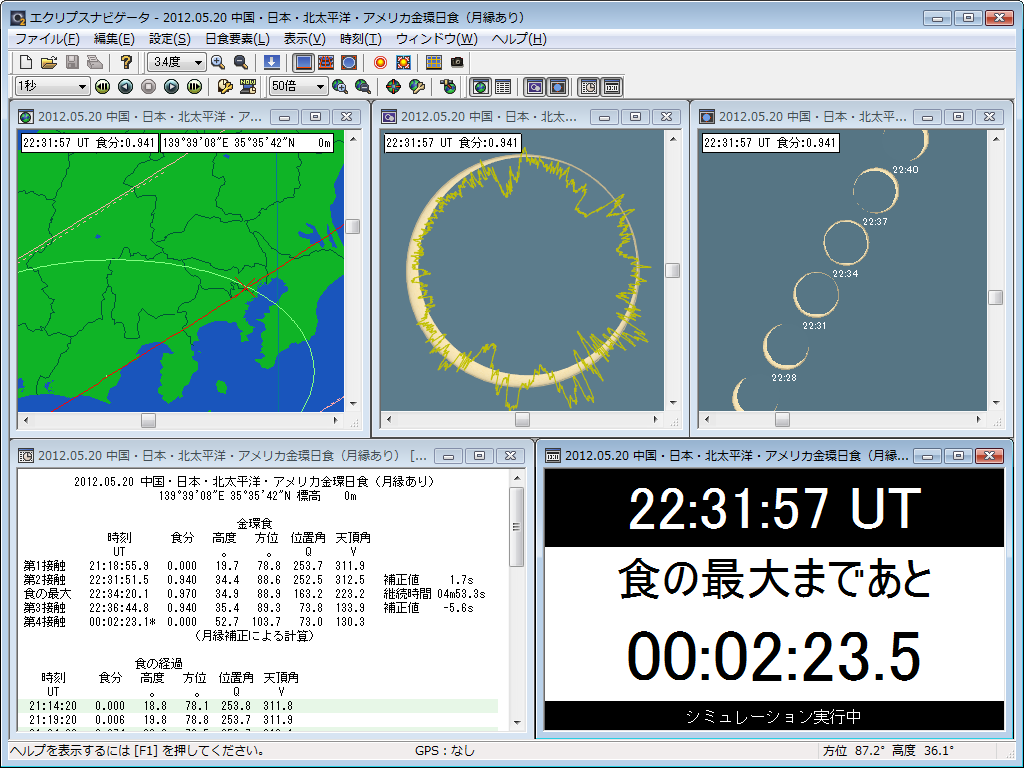
Task: Click the NOW current time icon
Action: point(247,87)
